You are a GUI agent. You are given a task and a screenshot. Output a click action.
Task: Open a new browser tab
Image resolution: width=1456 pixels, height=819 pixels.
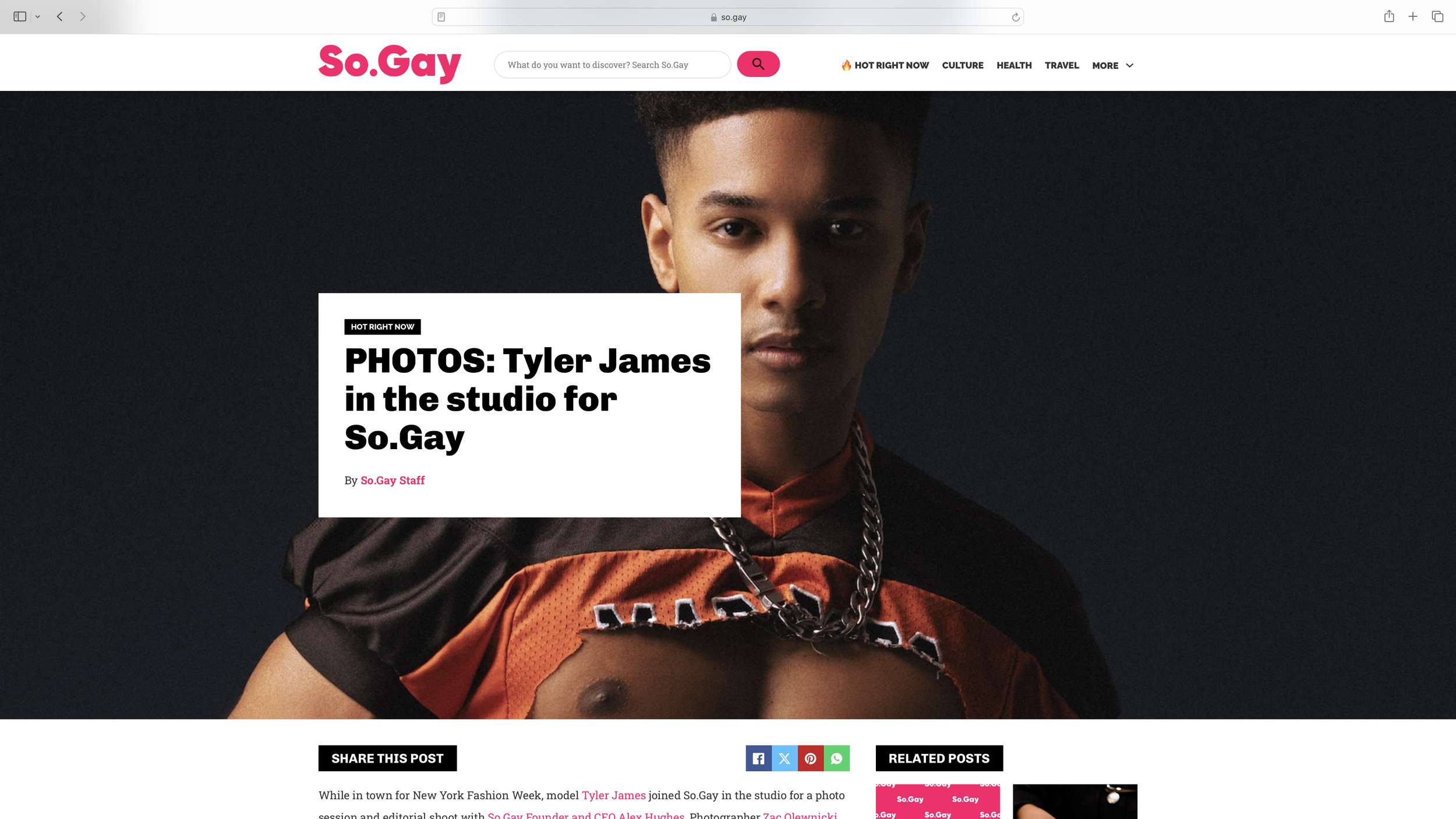pos(1413,16)
